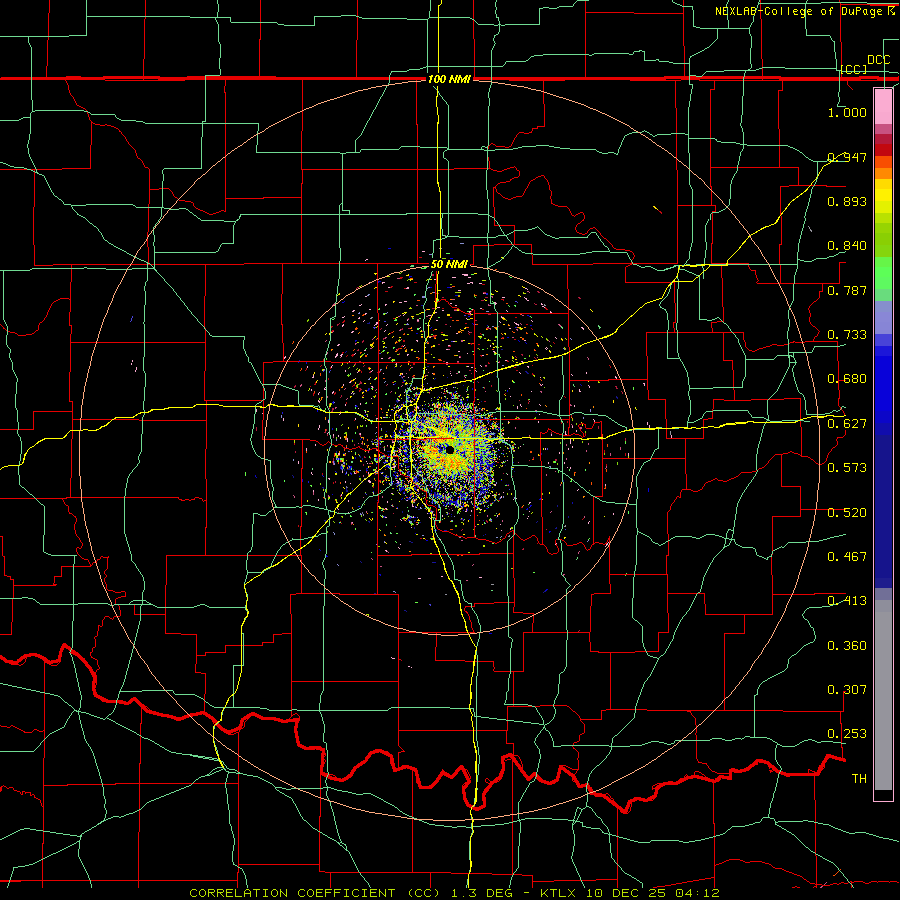This screenshot has width=900, height=900.
Task: Pick the orange color bar segment
Action: pyautogui.click(x=883, y=173)
